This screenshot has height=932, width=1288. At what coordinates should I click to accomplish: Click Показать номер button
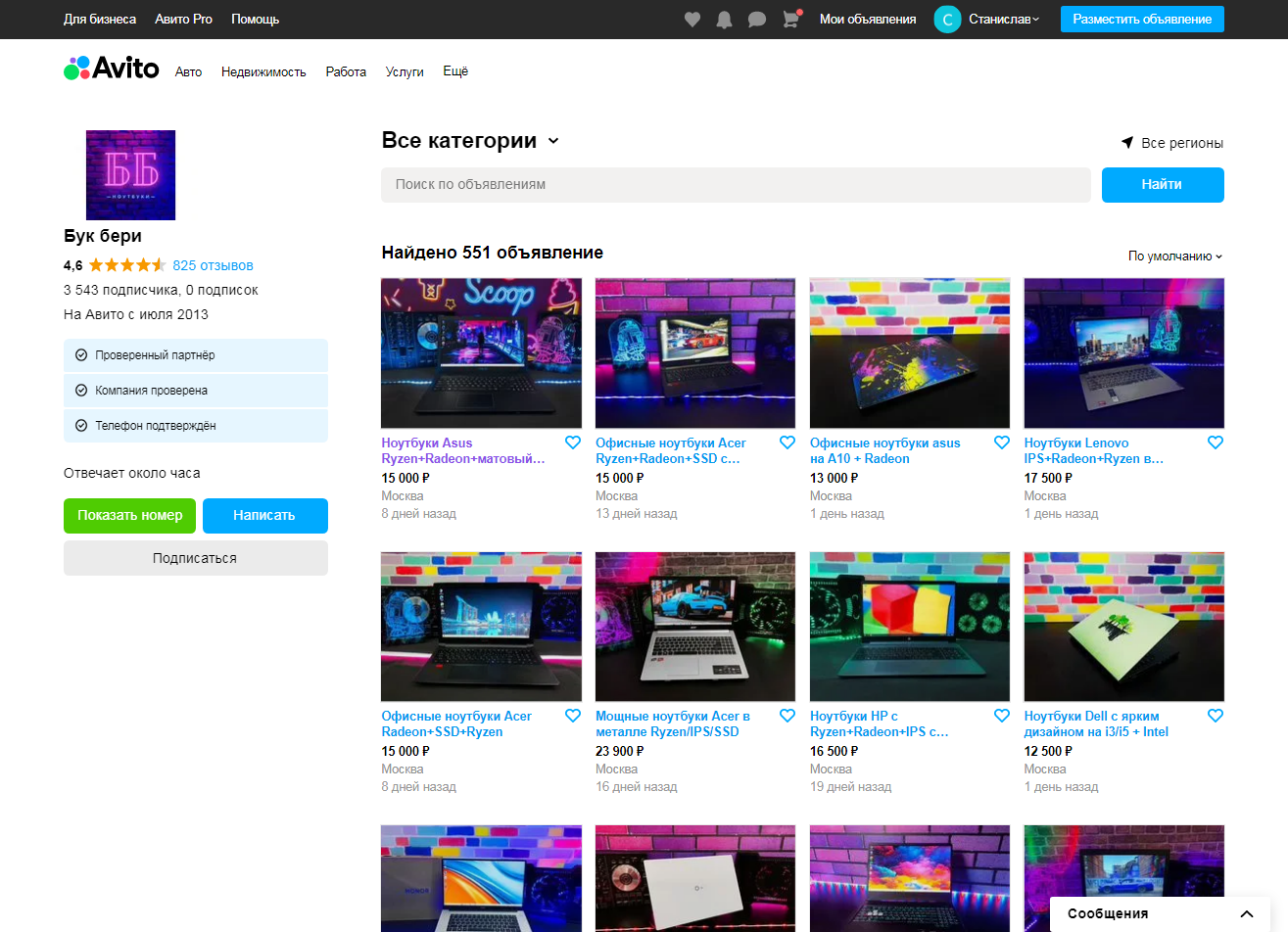click(130, 516)
